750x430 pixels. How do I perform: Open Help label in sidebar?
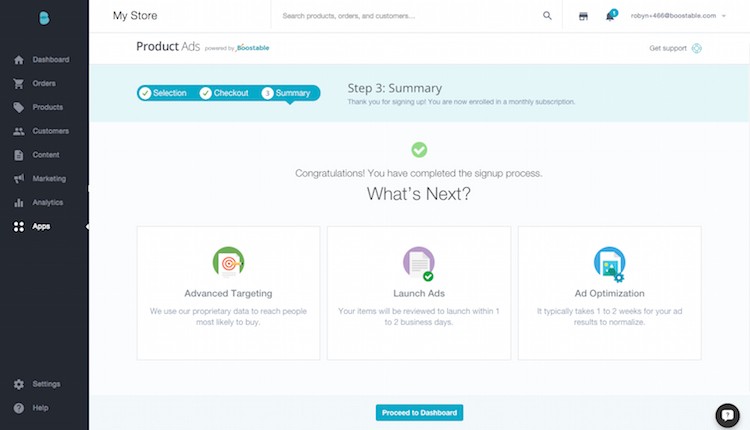click(x=40, y=408)
